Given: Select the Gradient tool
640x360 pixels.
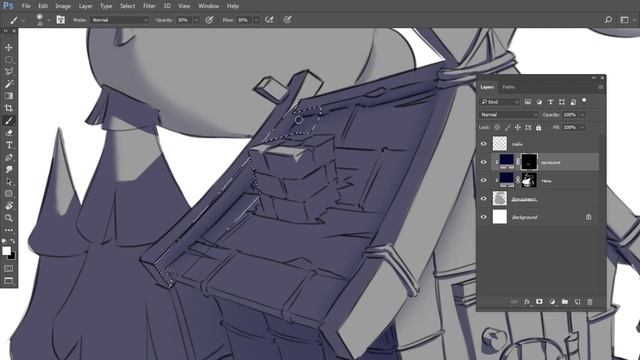Looking at the screenshot, I should pyautogui.click(x=9, y=96).
